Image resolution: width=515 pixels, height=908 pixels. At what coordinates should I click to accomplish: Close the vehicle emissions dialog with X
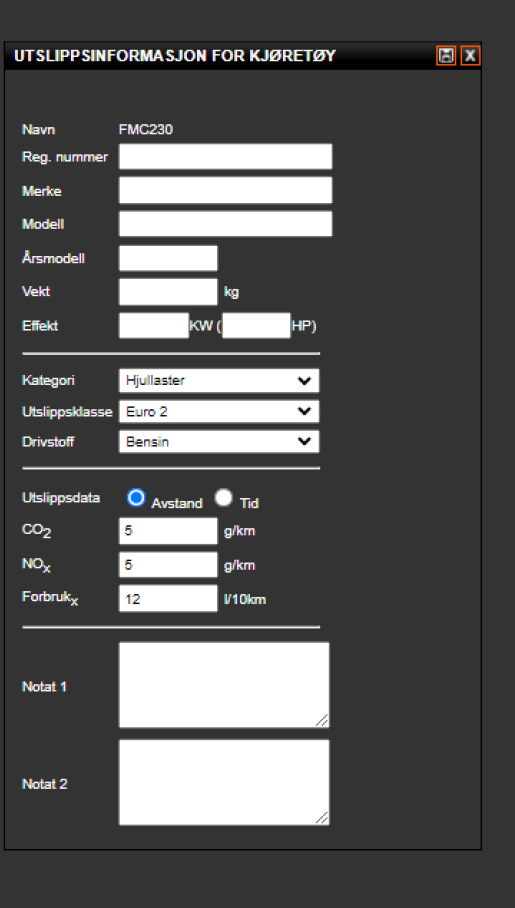[x=470, y=56]
